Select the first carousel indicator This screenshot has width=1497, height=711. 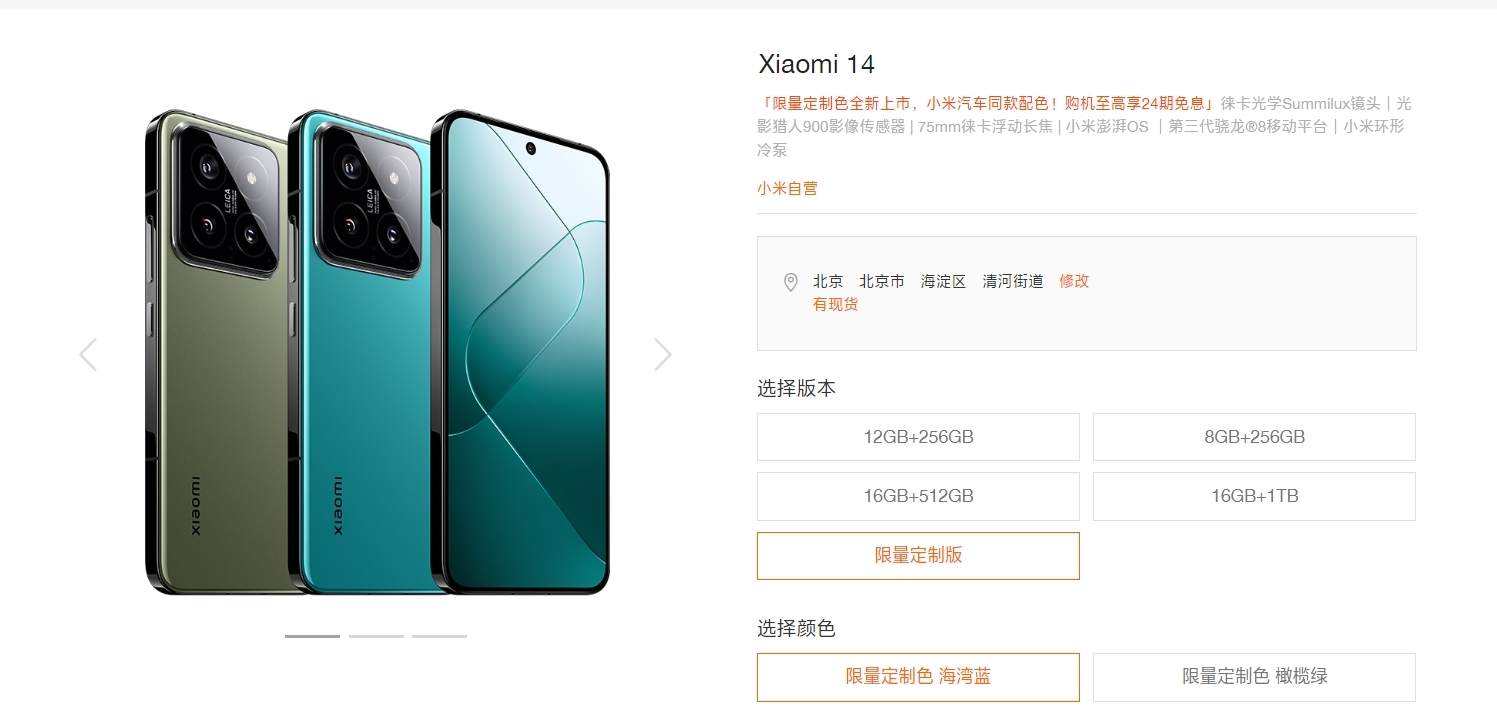click(312, 636)
